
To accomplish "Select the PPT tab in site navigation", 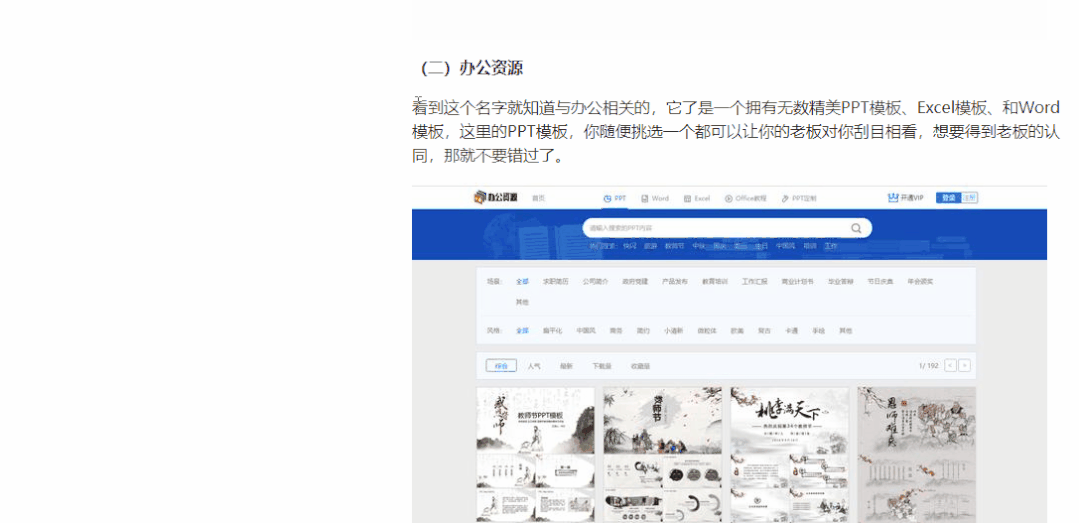I will pos(615,198).
